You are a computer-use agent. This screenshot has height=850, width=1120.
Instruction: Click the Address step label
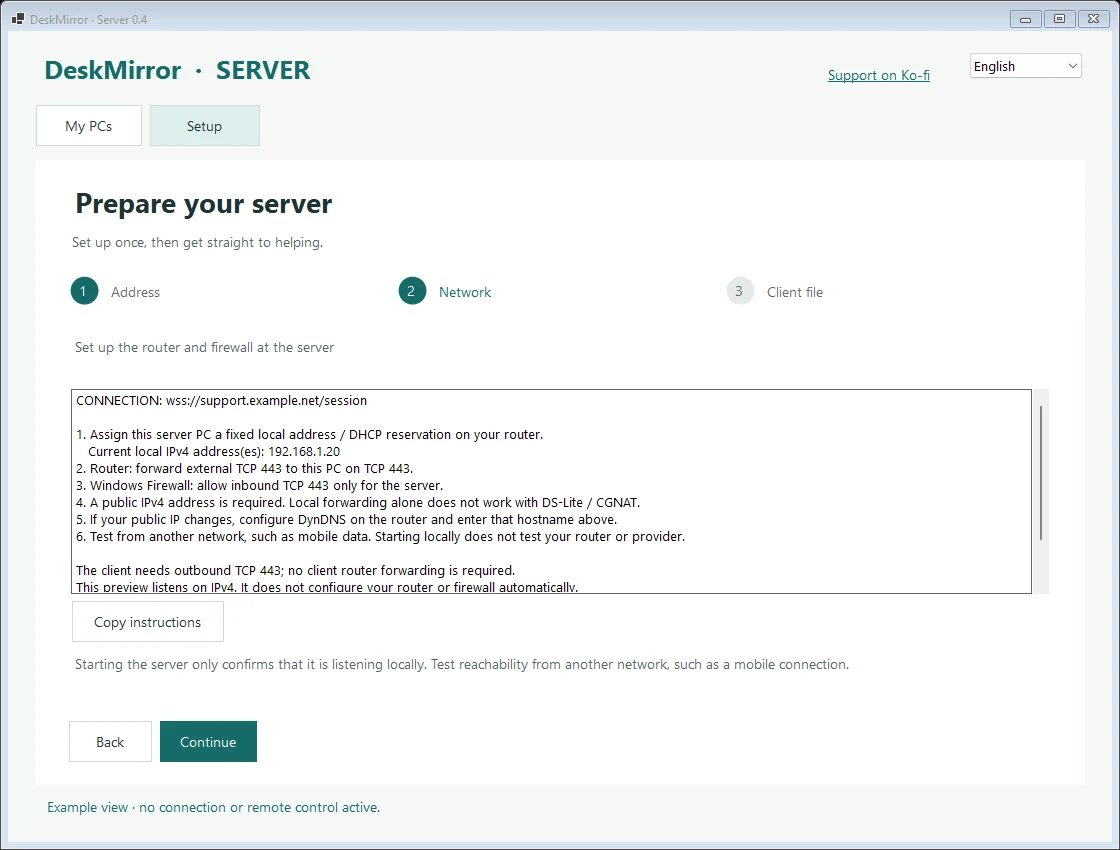[136, 292]
